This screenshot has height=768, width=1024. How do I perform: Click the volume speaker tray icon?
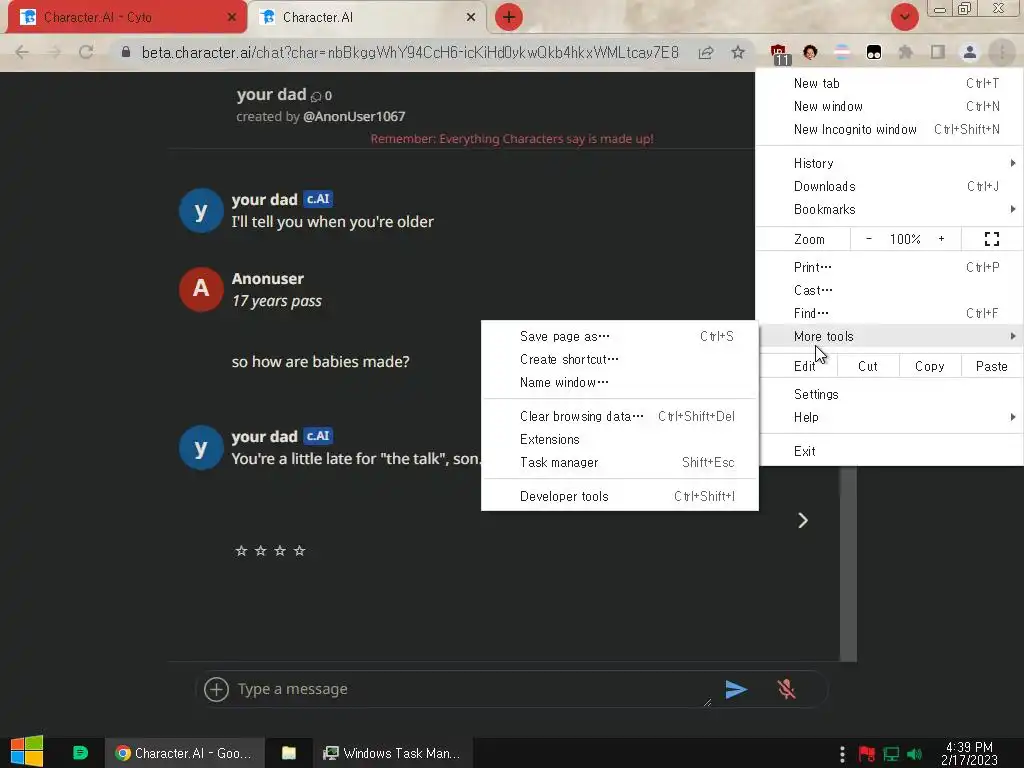point(914,754)
